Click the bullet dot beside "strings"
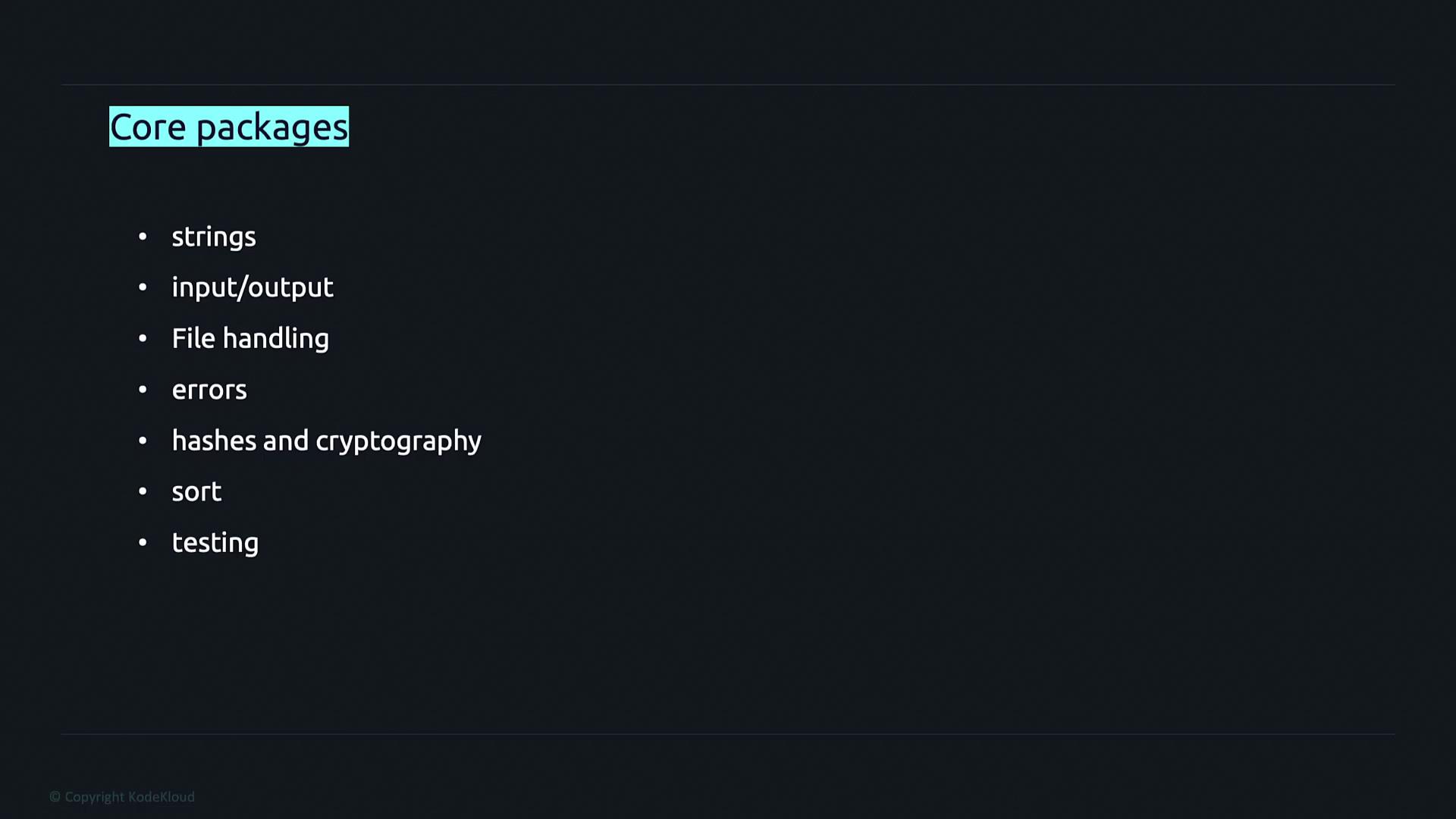Viewport: 1456px width, 819px height. click(143, 237)
